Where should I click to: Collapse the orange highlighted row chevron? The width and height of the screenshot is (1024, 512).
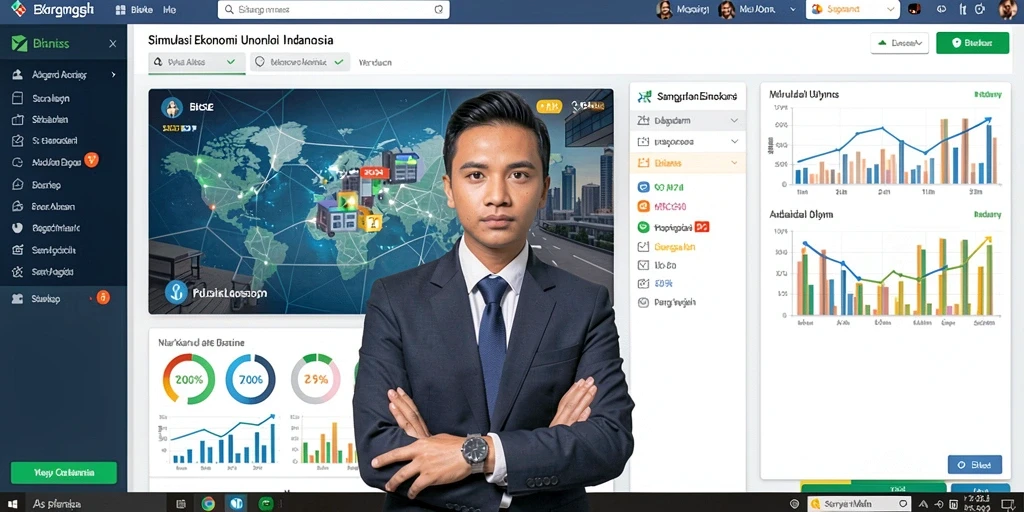pyautogui.click(x=734, y=163)
